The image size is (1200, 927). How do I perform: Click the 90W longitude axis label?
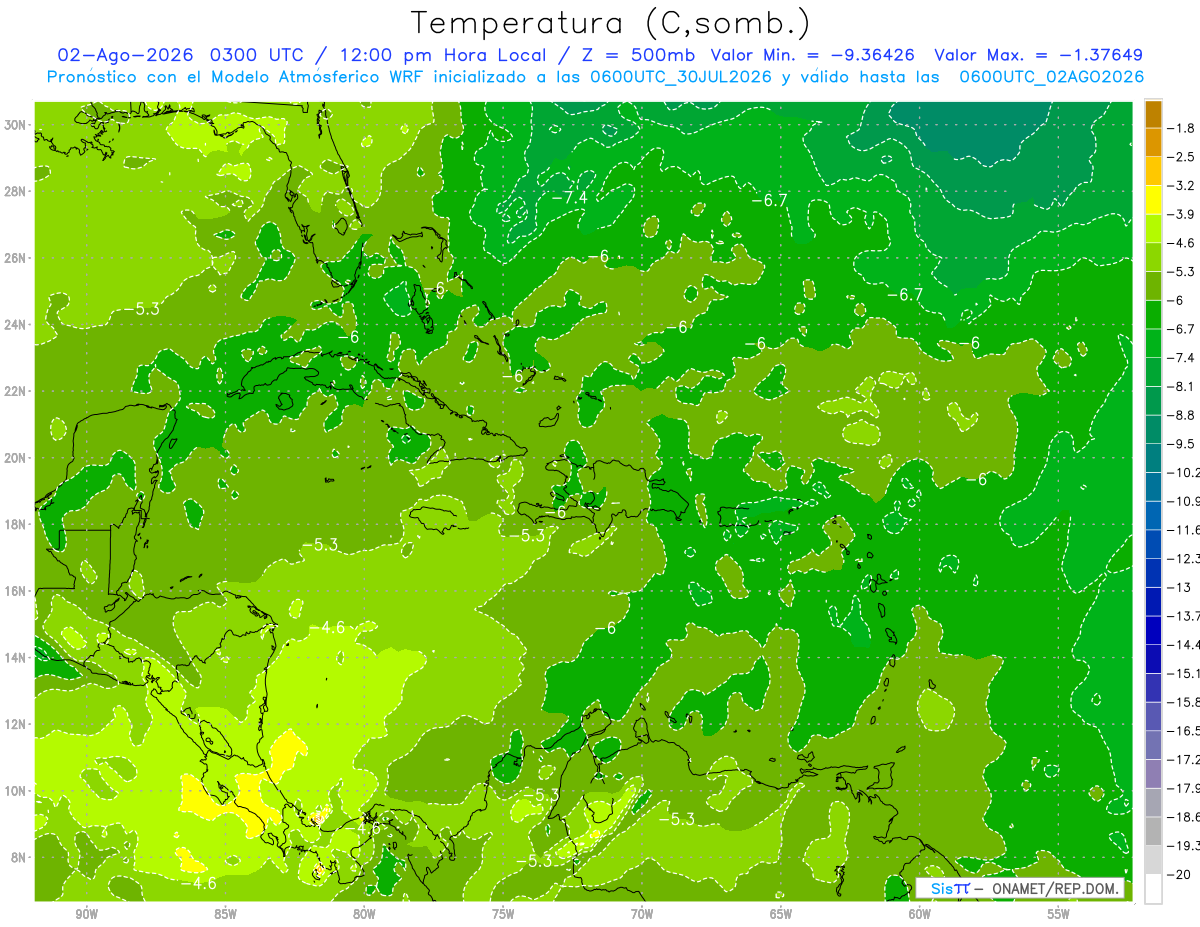pos(86,914)
